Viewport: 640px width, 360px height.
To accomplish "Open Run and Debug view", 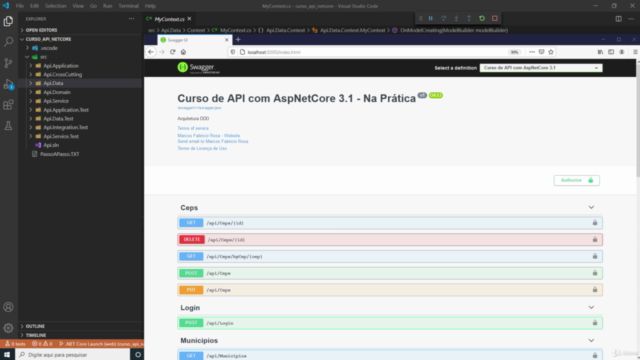I will pos(8,84).
